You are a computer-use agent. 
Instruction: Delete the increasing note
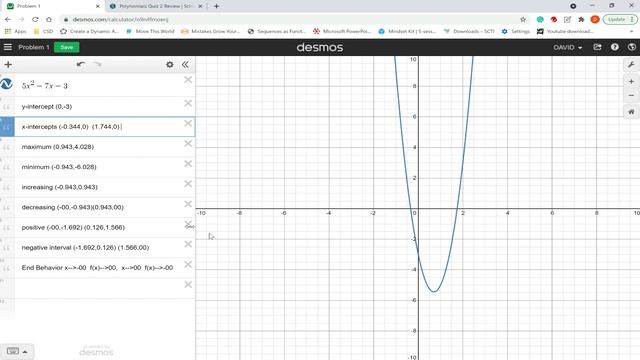[188, 184]
